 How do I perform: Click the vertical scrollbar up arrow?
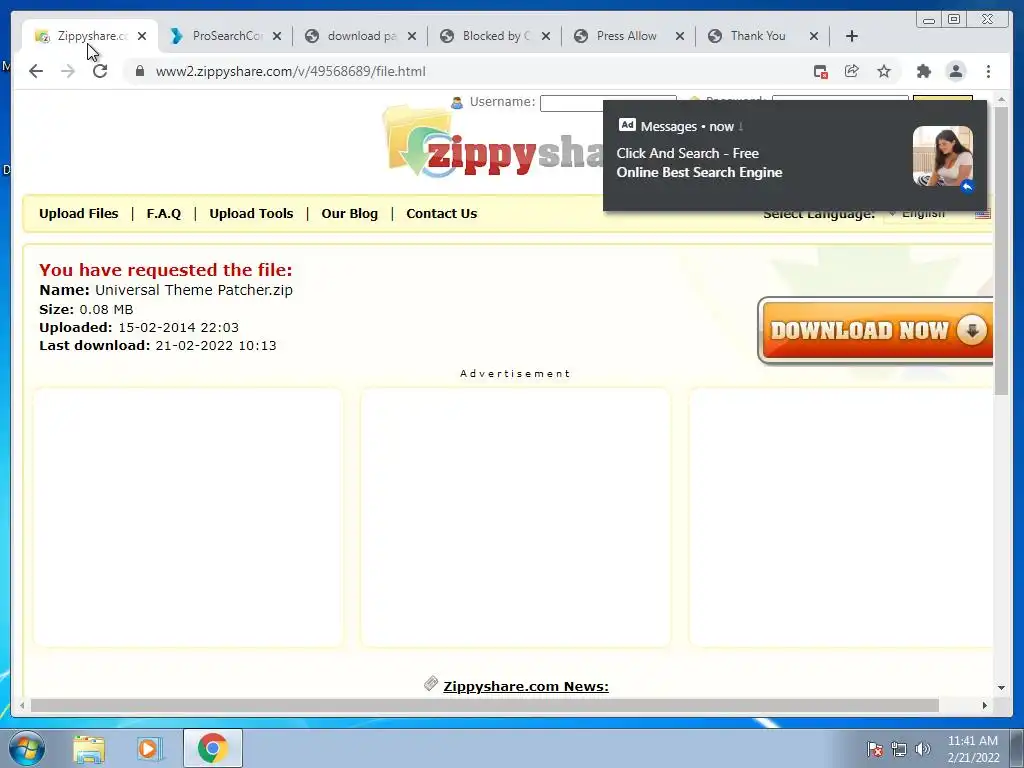point(1001,99)
